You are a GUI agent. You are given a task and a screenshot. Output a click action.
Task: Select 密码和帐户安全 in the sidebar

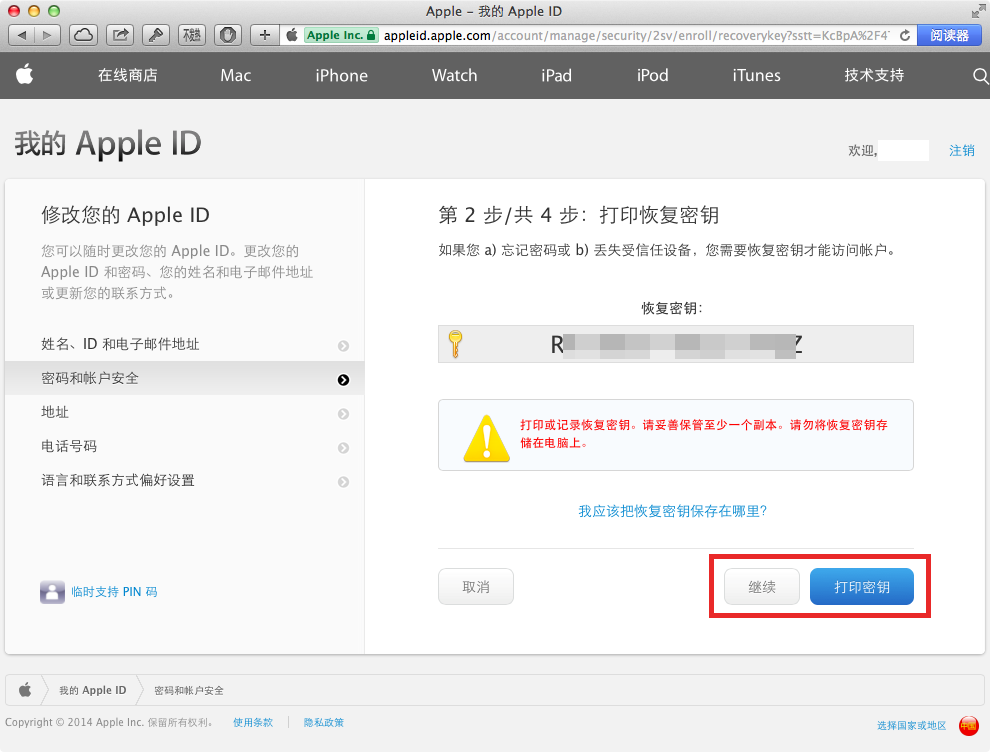184,378
